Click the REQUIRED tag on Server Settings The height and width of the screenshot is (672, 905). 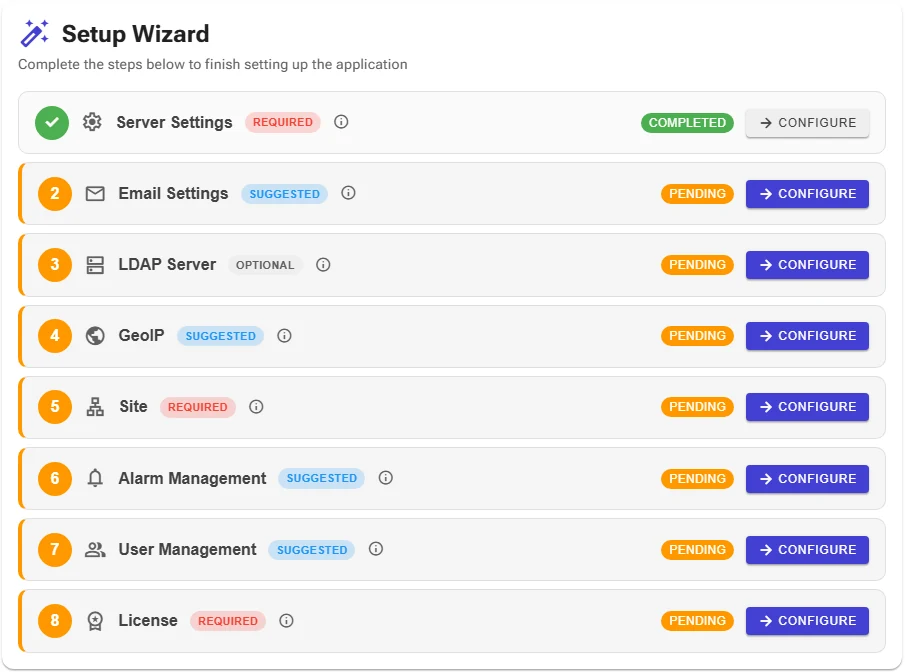click(x=283, y=122)
